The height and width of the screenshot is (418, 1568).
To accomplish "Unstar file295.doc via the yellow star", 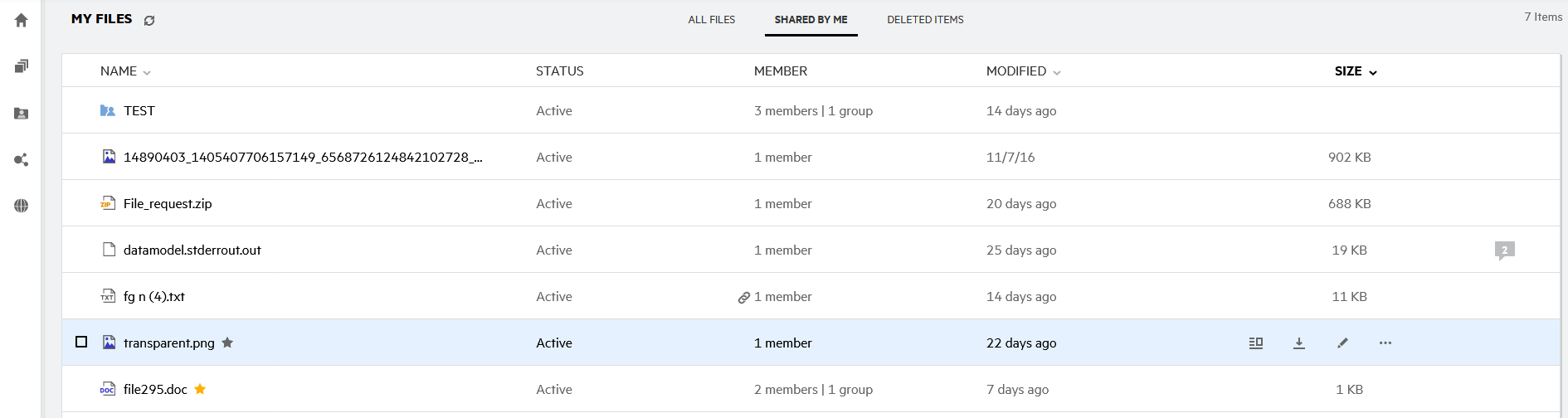I will (200, 389).
